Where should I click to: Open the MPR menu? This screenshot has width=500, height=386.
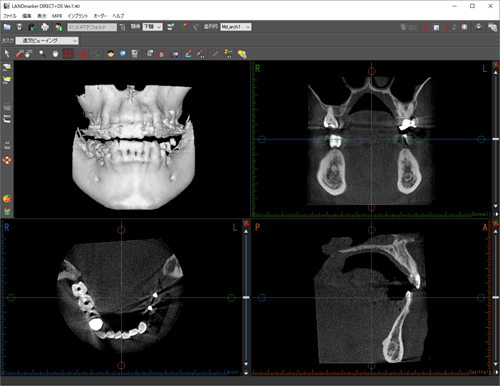click(x=57, y=16)
